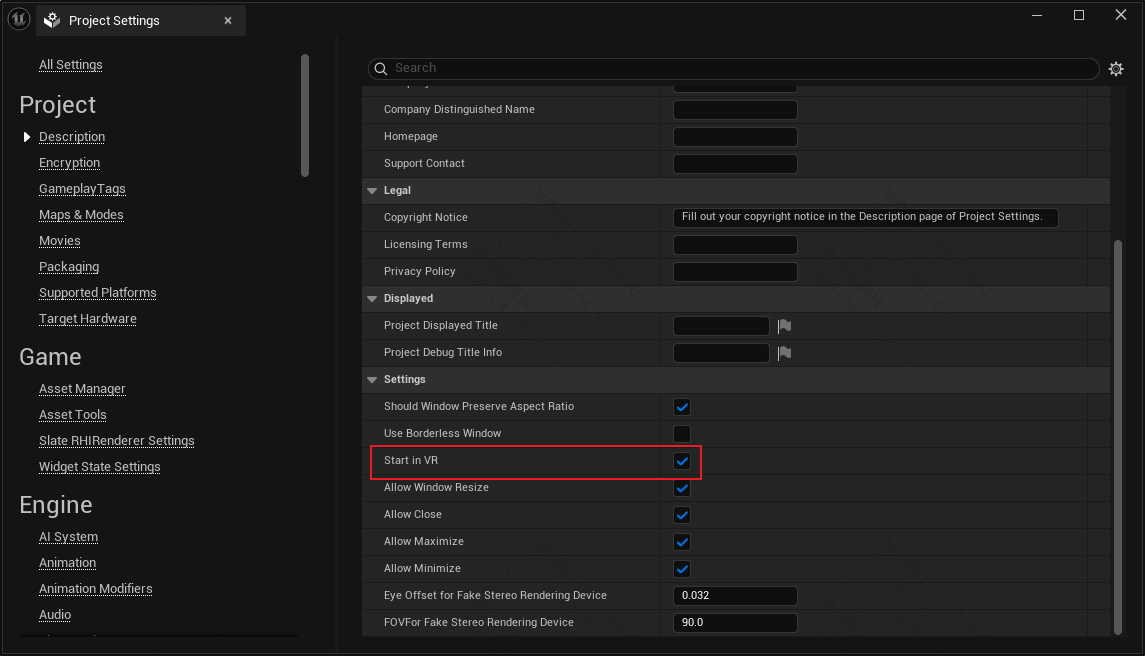
Task: Disable the Start in VR checkbox
Action: tap(682, 461)
